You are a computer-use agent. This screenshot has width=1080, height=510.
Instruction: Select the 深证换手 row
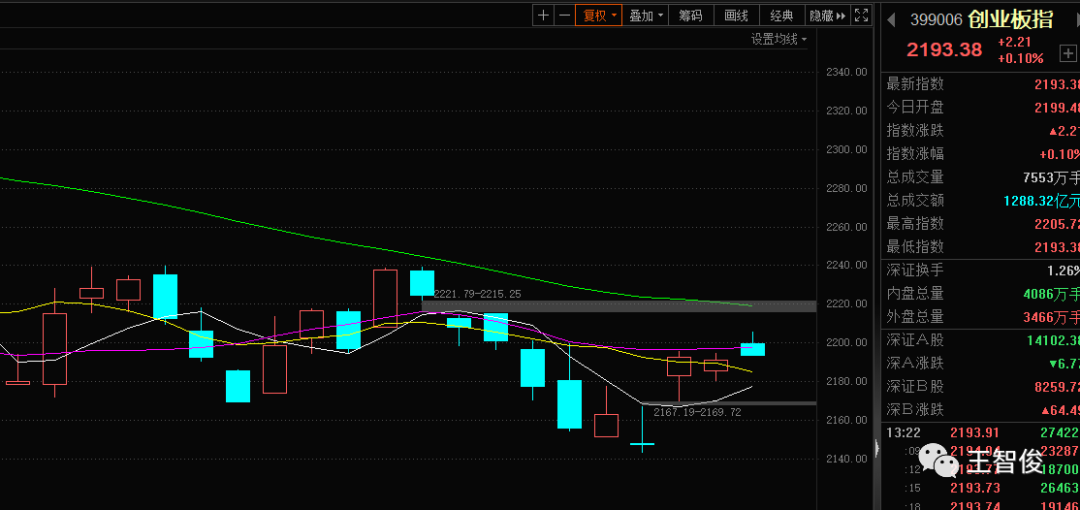(983, 271)
